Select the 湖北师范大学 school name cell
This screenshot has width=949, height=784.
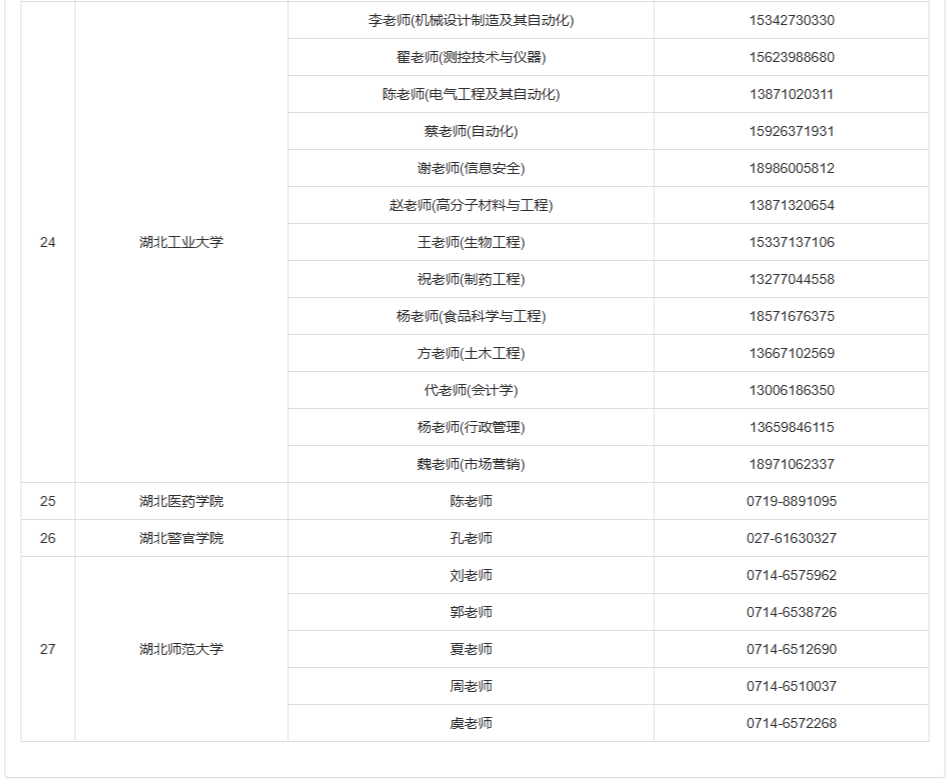point(181,649)
